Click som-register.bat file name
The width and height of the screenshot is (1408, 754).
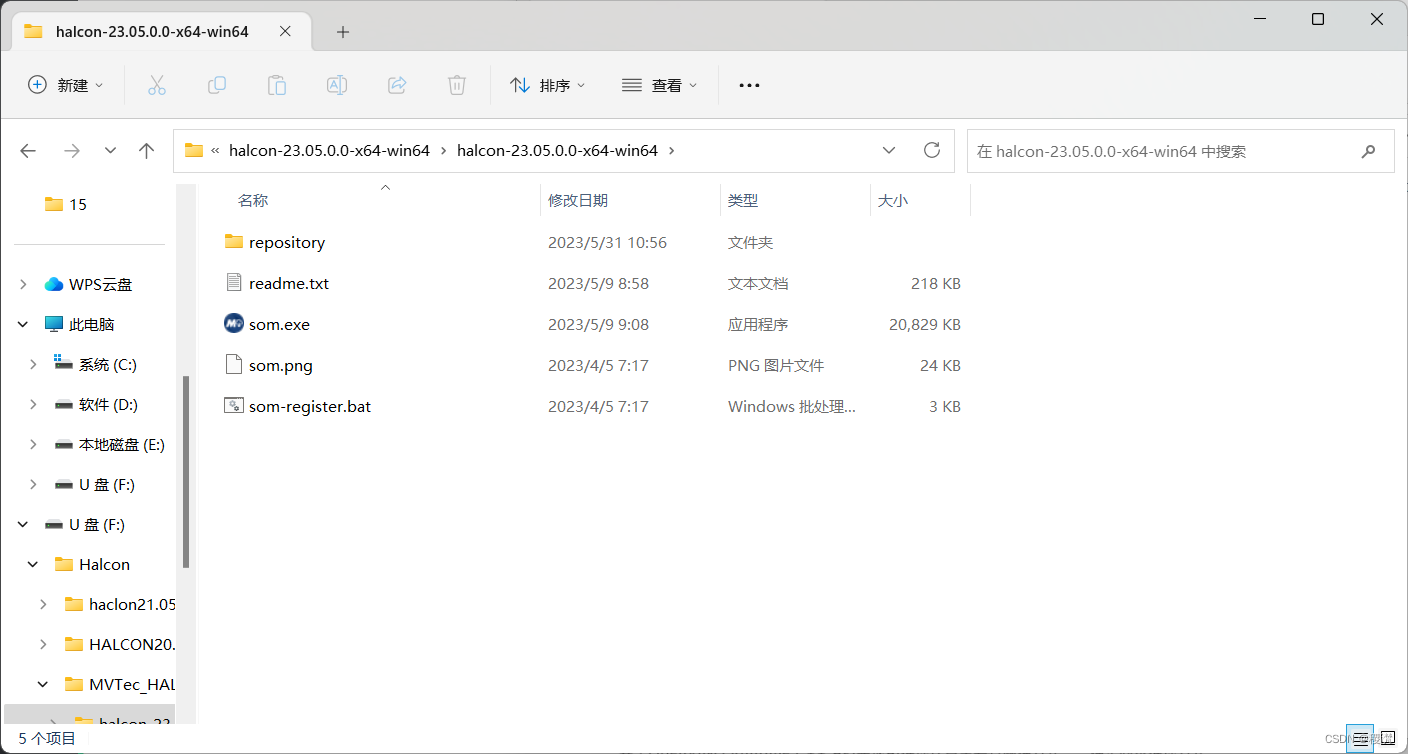pos(310,406)
